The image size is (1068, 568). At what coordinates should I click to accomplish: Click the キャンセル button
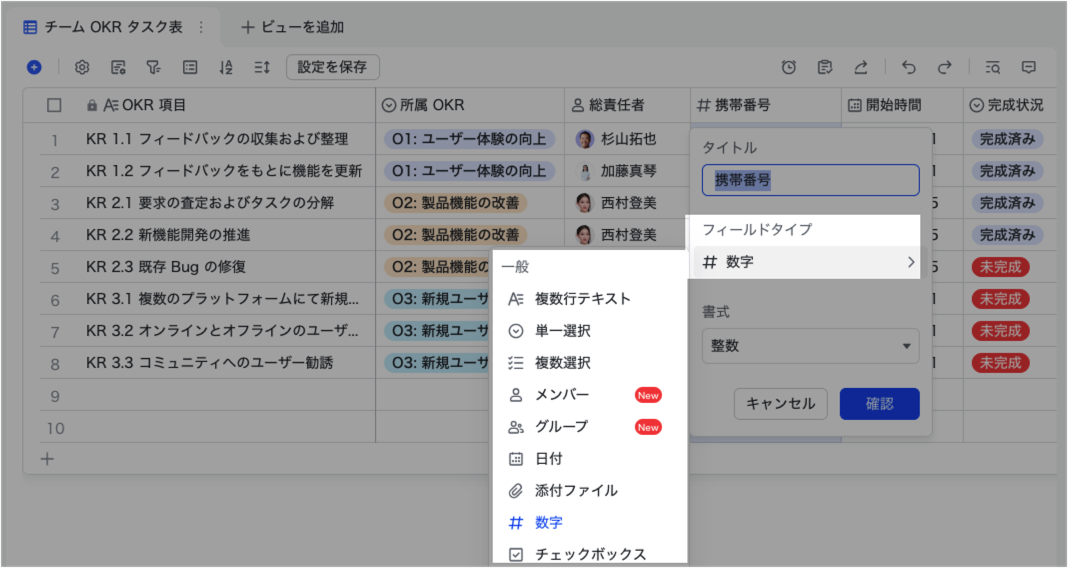pyautogui.click(x=781, y=404)
